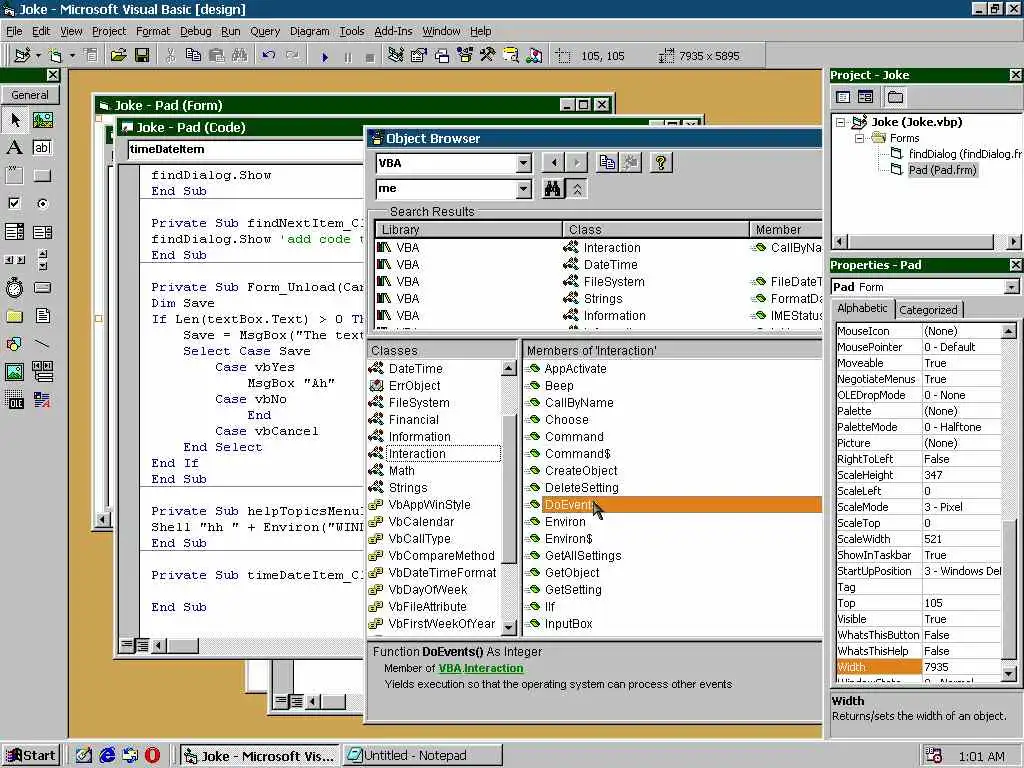Switch to the Categorized properties tab
Viewport: 1024px width, 768px height.
click(928, 310)
